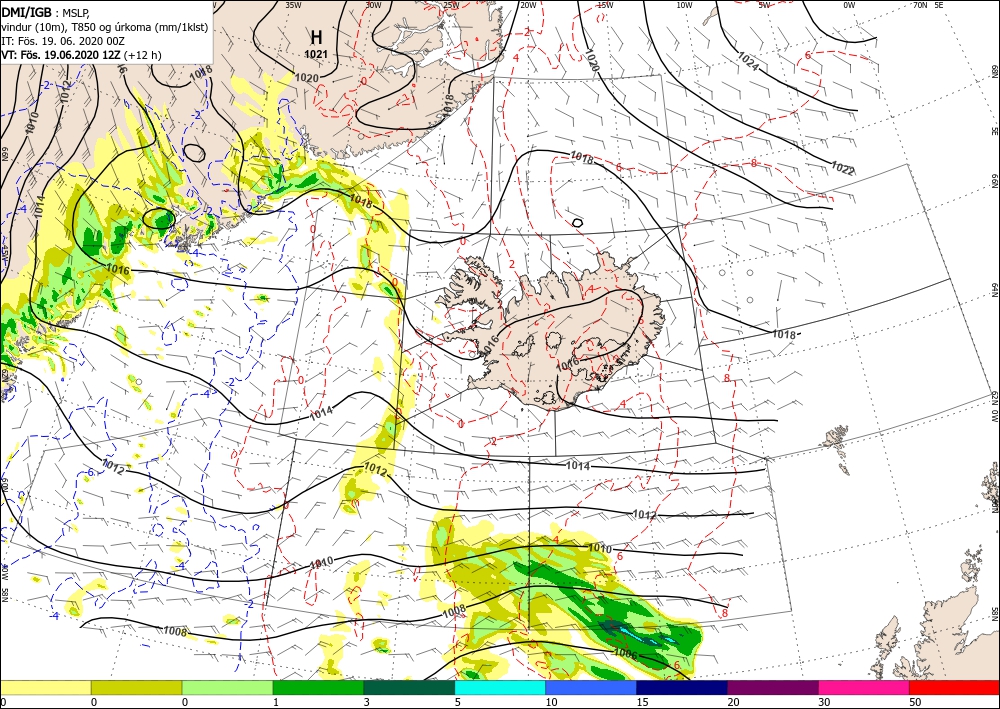Click the legend scale number '15'
The height and width of the screenshot is (709, 1000).
[x=642, y=702]
